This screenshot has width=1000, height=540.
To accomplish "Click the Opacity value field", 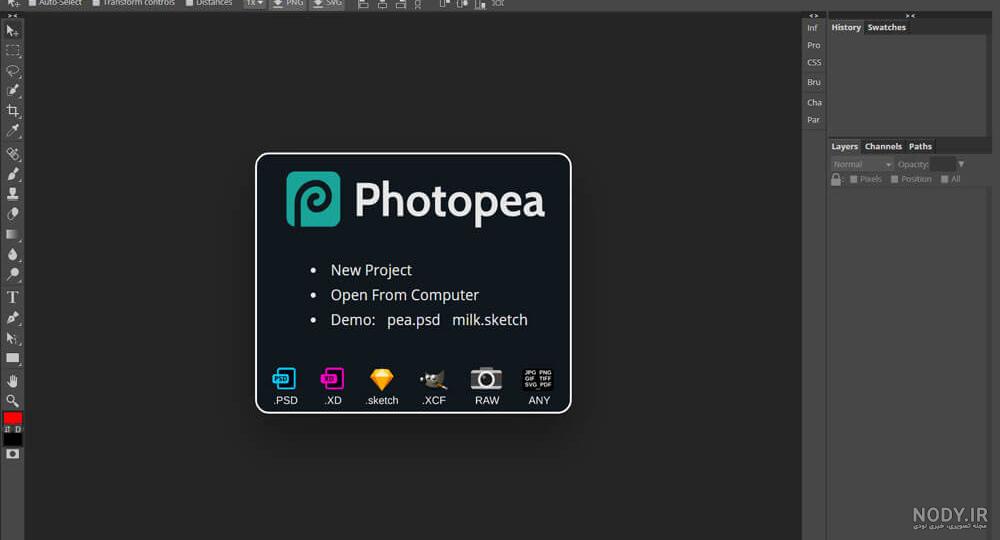I will [942, 164].
